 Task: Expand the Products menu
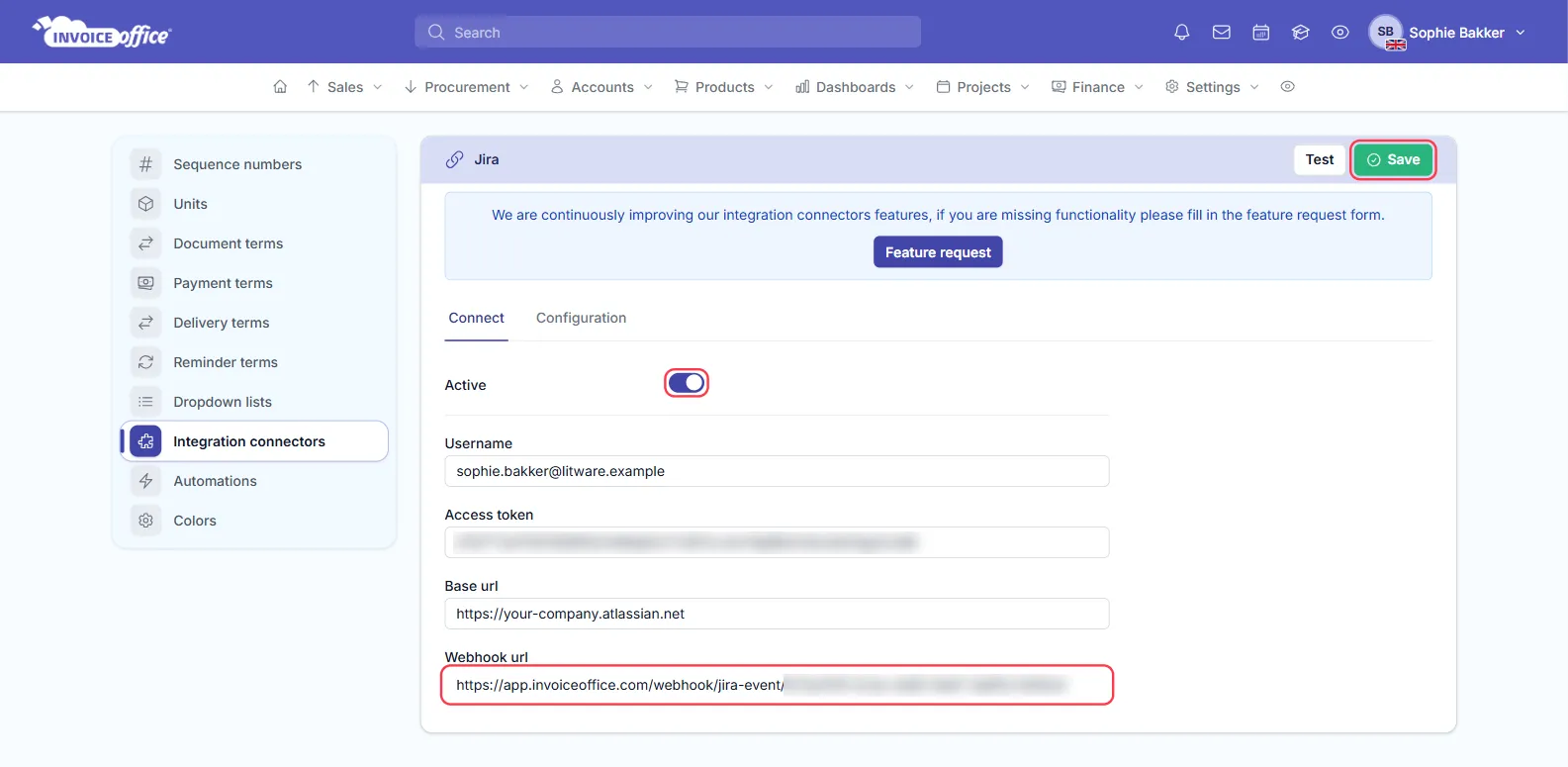723,87
